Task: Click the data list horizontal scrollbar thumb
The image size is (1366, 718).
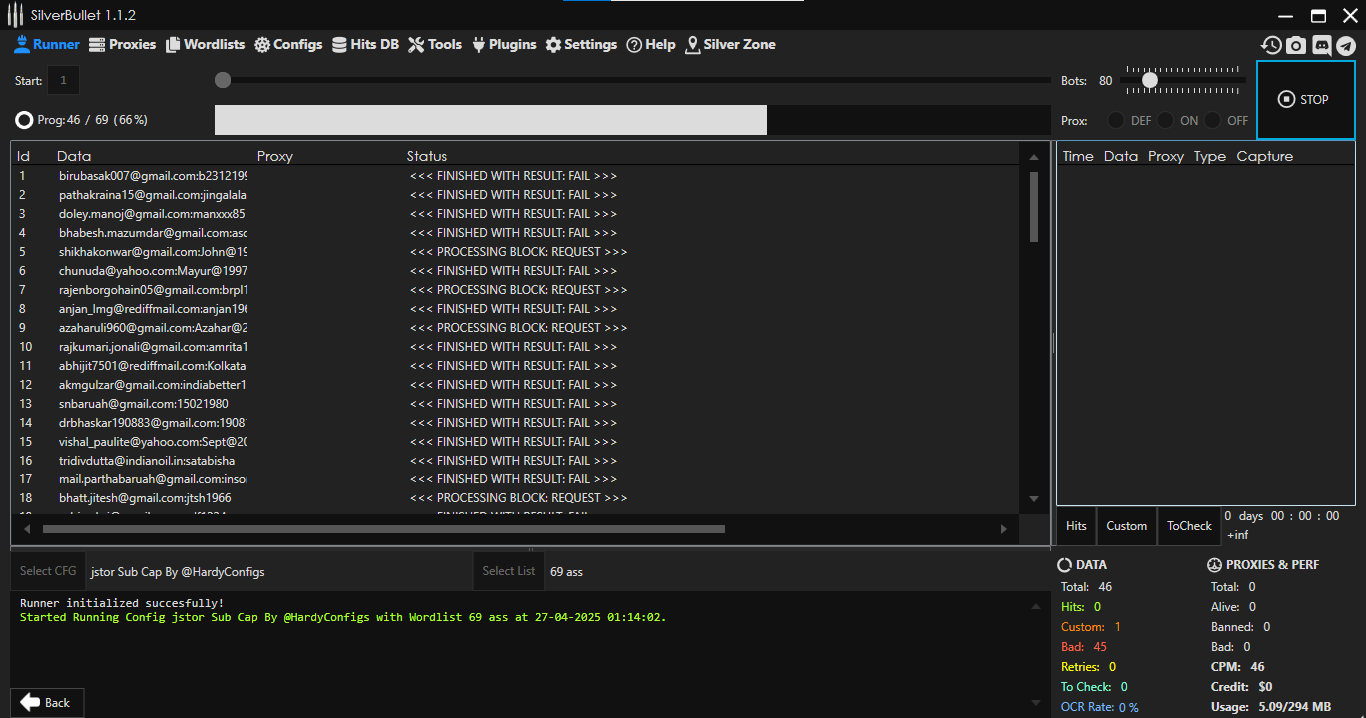Action: pos(384,529)
